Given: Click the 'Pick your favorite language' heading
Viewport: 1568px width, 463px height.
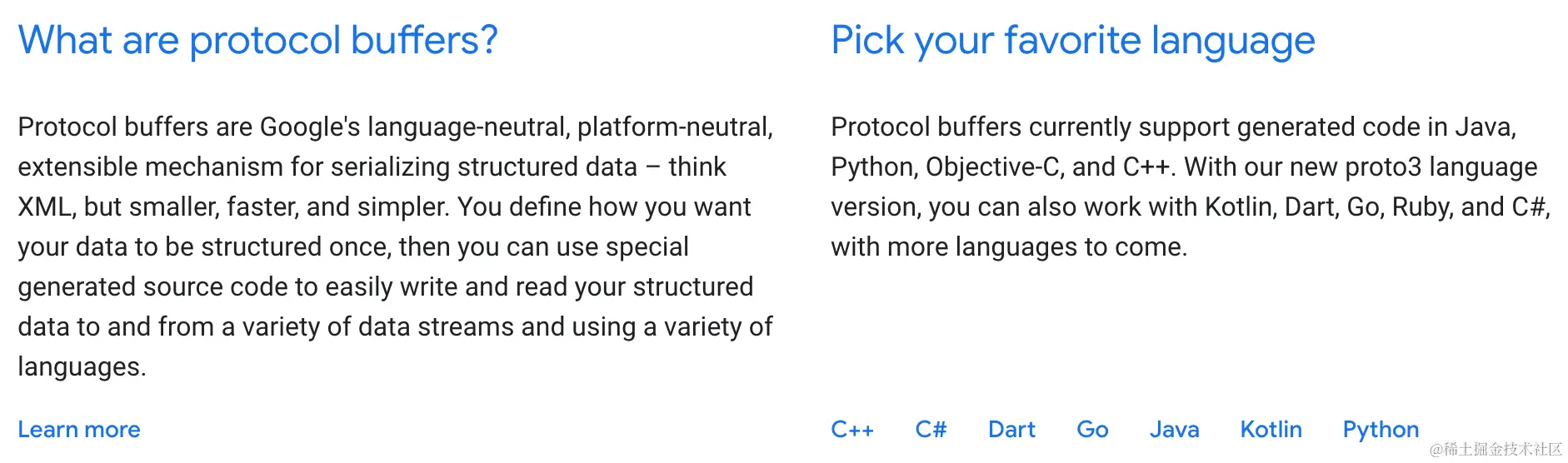Looking at the screenshot, I should point(1072,40).
